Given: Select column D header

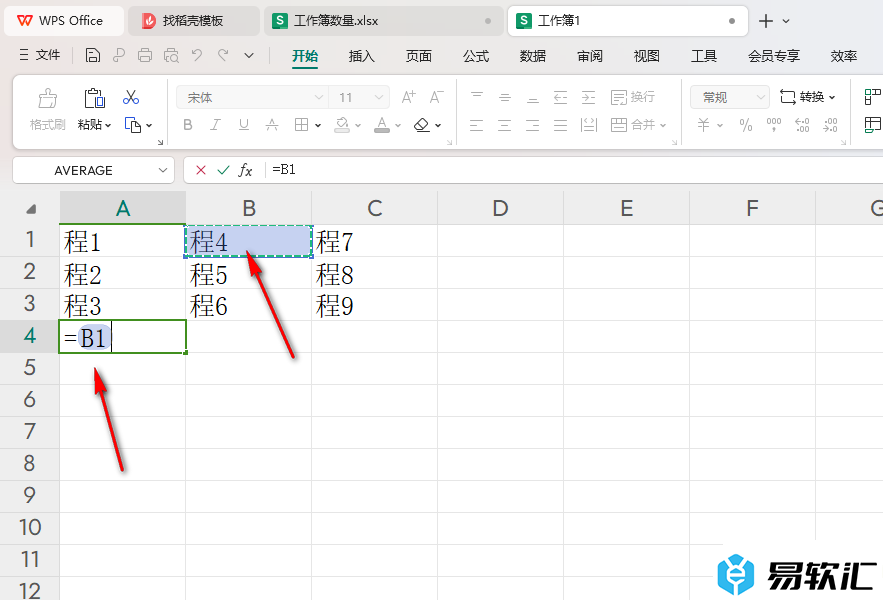Looking at the screenshot, I should click(500, 208).
